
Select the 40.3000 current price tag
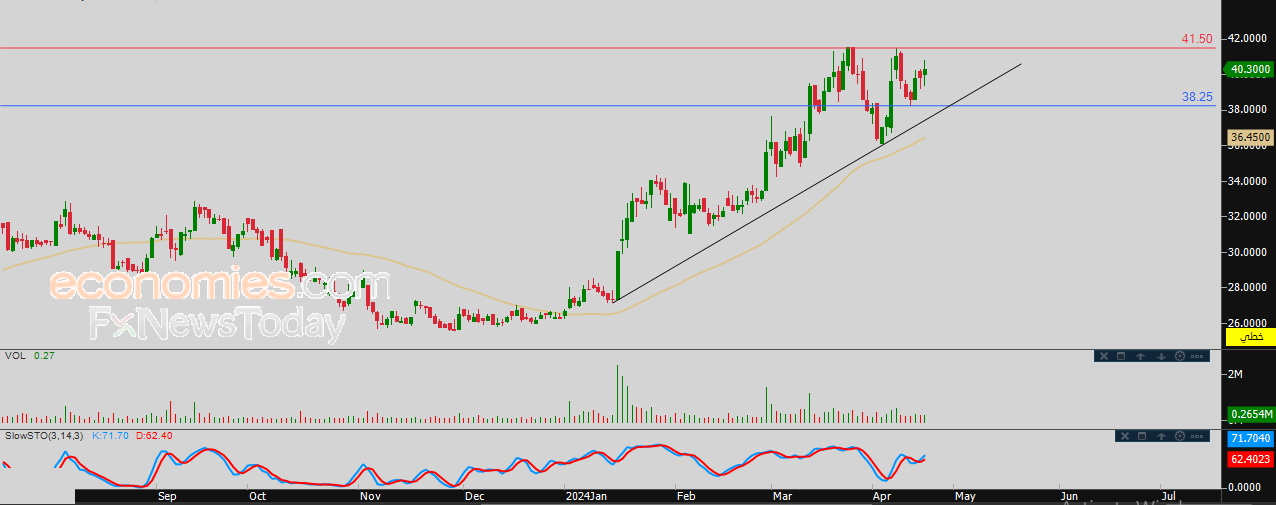coord(1249,69)
